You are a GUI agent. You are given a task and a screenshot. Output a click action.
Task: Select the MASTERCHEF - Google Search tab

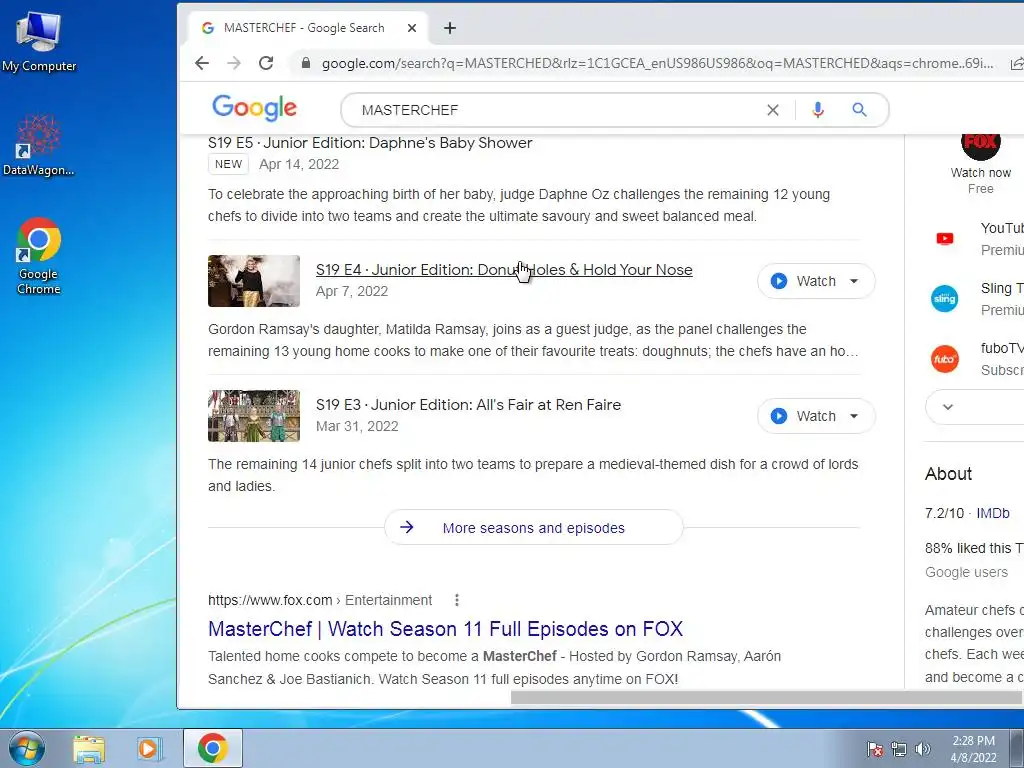(x=304, y=28)
